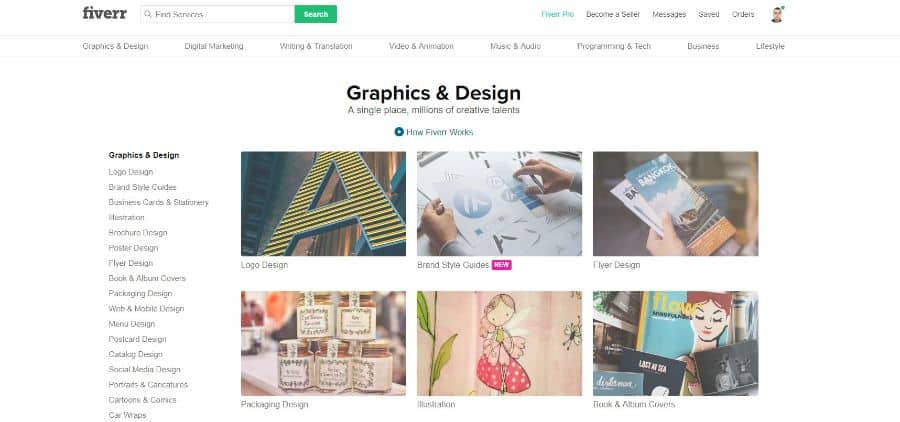Open the Digital Marketing category menu

coord(214,46)
